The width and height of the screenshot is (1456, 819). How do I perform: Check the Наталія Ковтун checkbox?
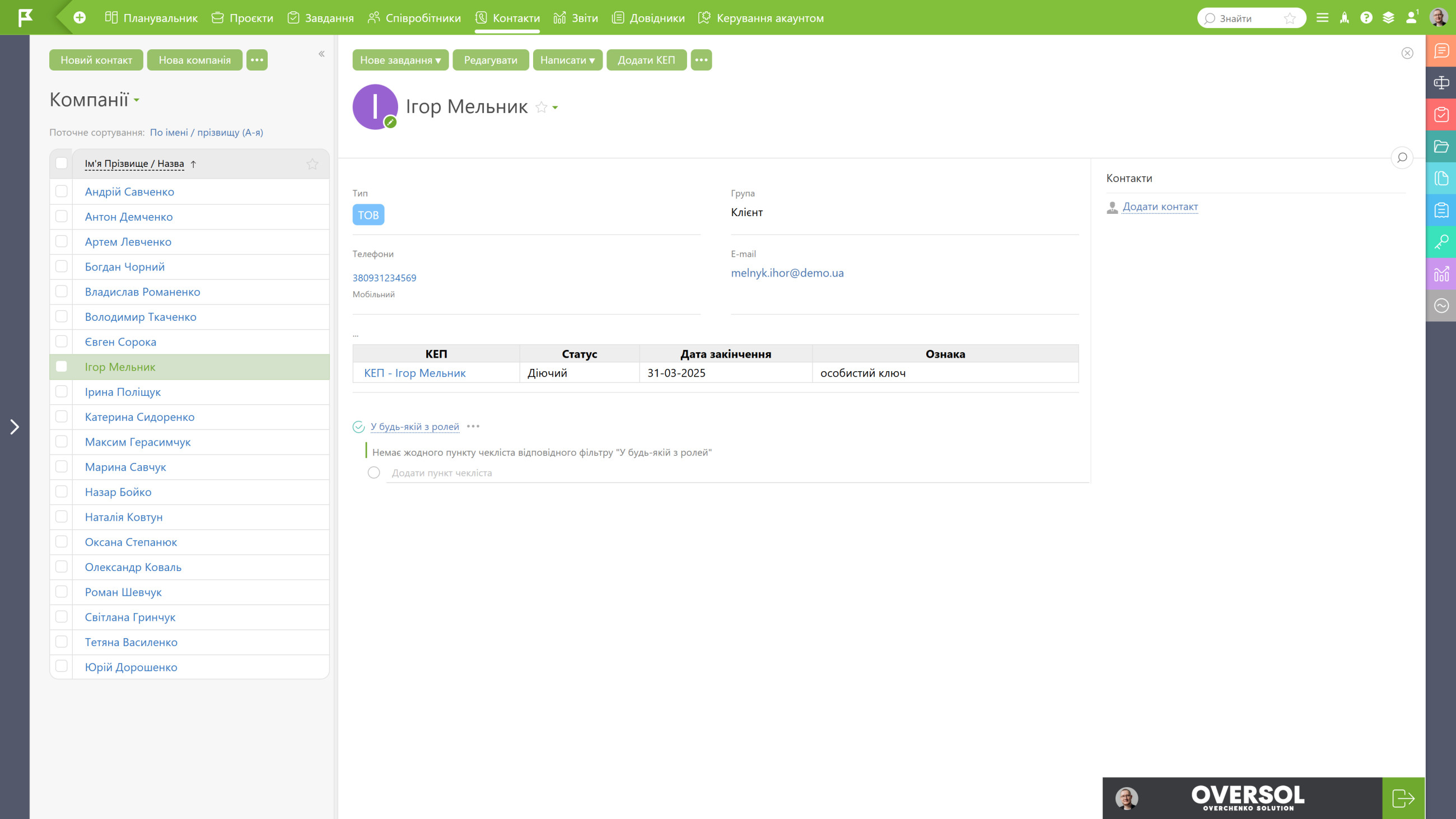click(x=62, y=517)
